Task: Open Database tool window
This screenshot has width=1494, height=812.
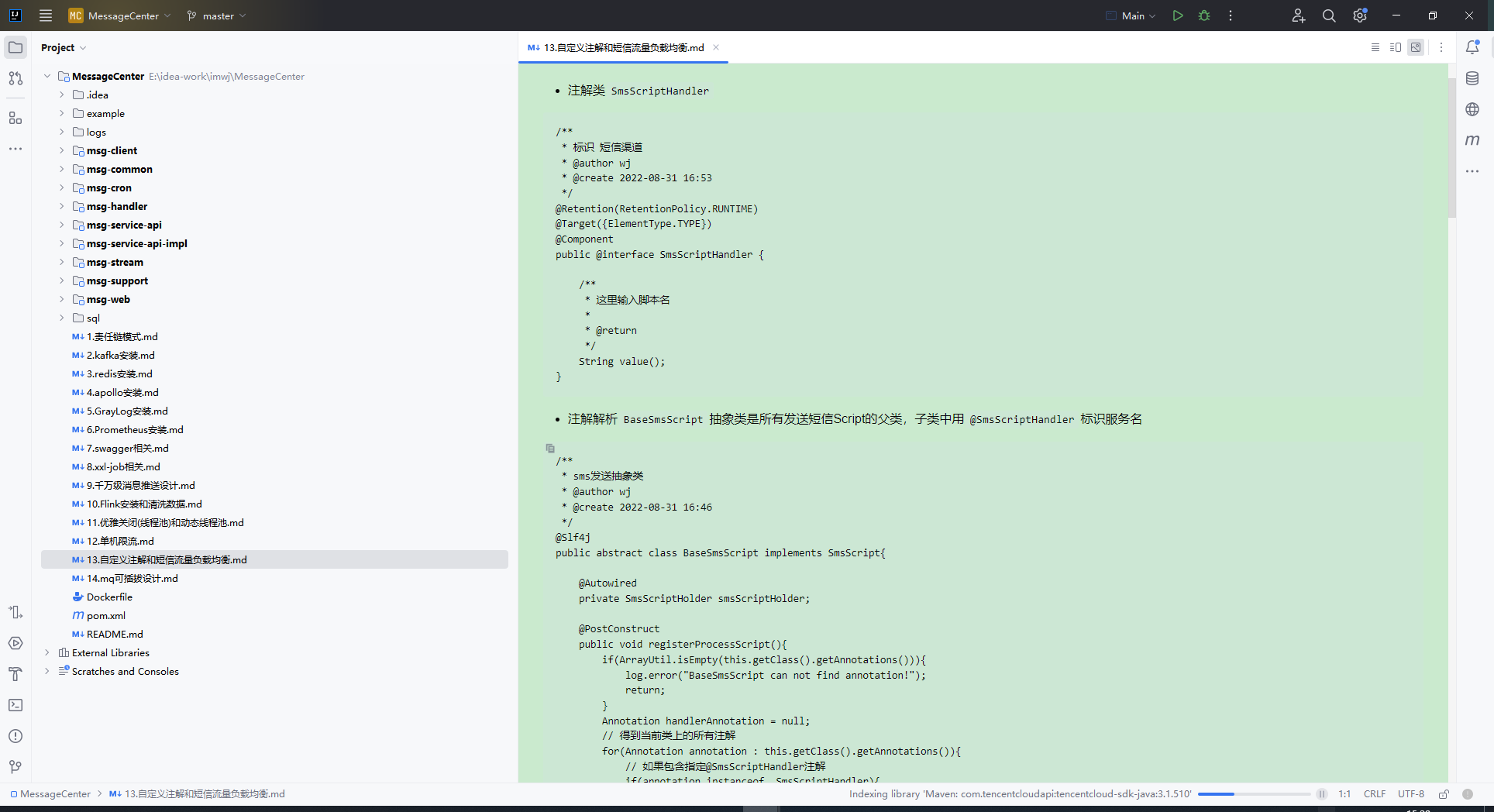Action: (x=1472, y=78)
